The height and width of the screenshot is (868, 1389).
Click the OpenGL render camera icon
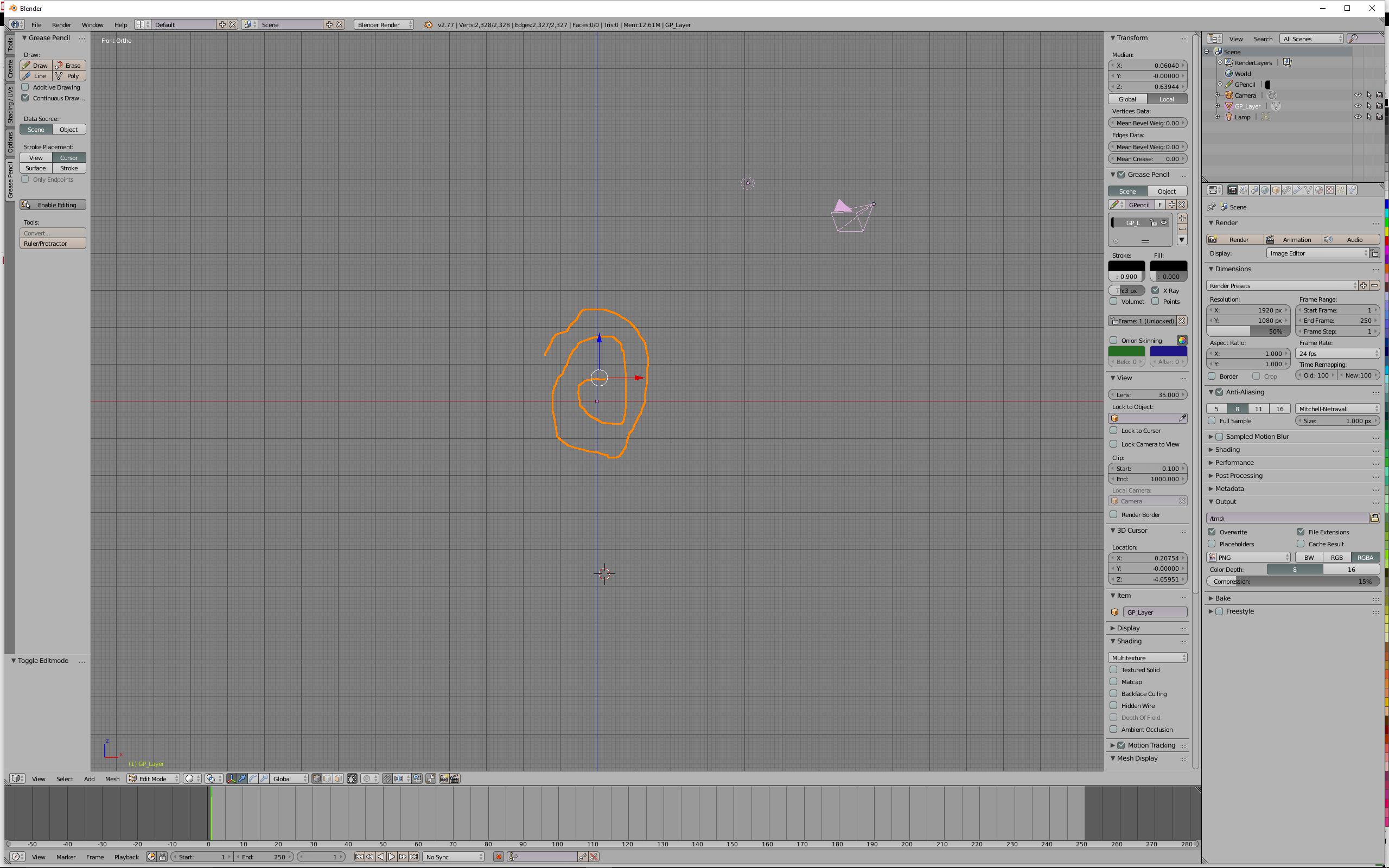tap(444, 779)
